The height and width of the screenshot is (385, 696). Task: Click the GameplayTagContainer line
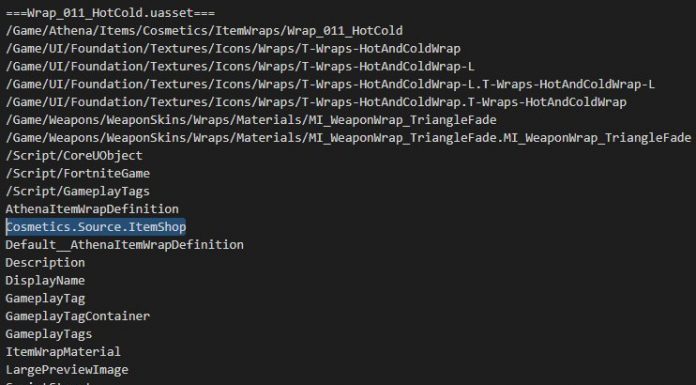click(x=78, y=316)
